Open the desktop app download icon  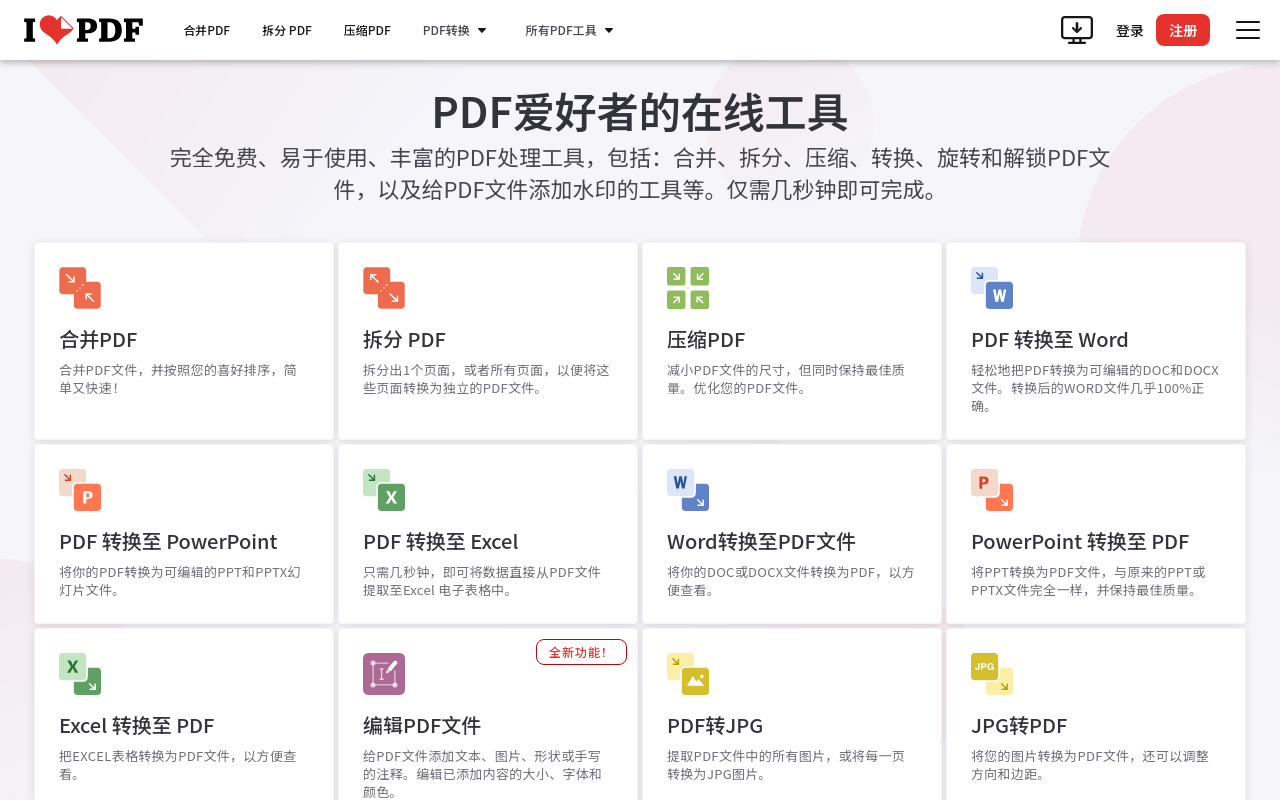tap(1076, 30)
